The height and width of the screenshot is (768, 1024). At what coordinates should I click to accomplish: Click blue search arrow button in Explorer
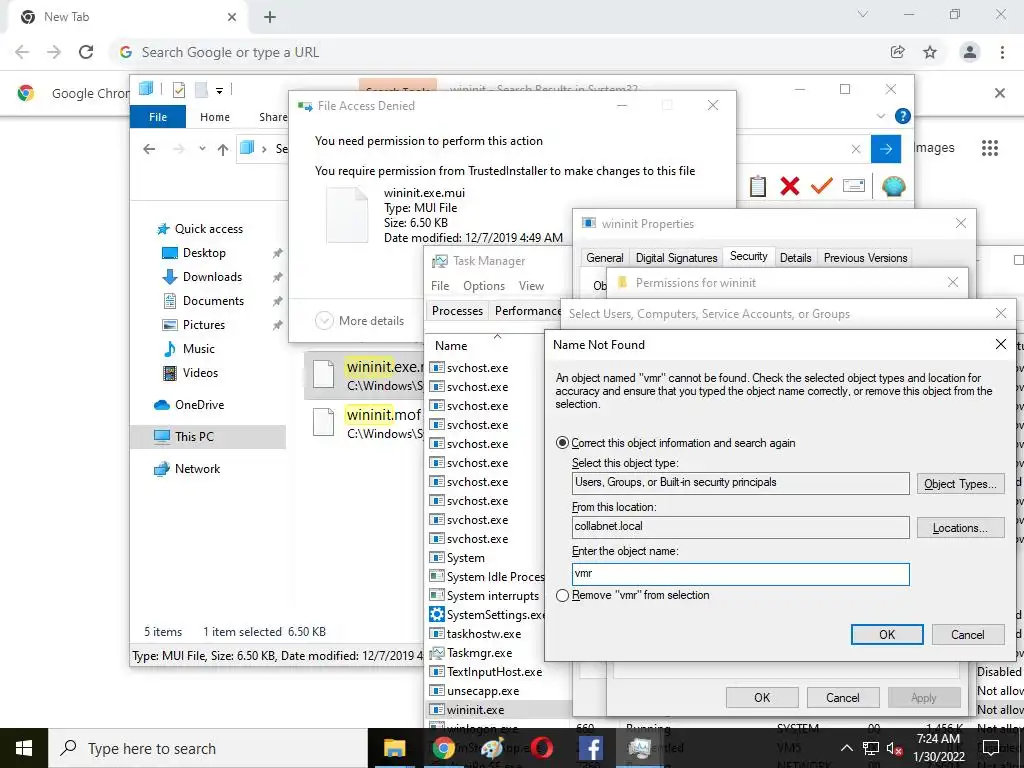tap(886, 149)
